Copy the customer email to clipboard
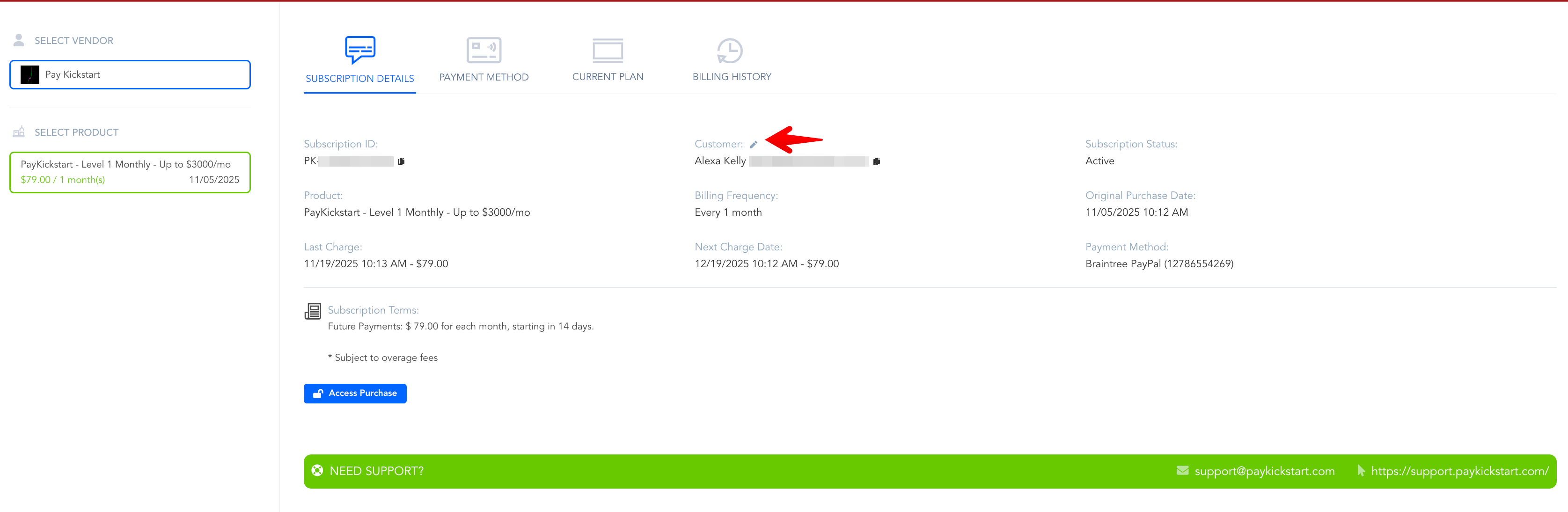 (x=877, y=161)
